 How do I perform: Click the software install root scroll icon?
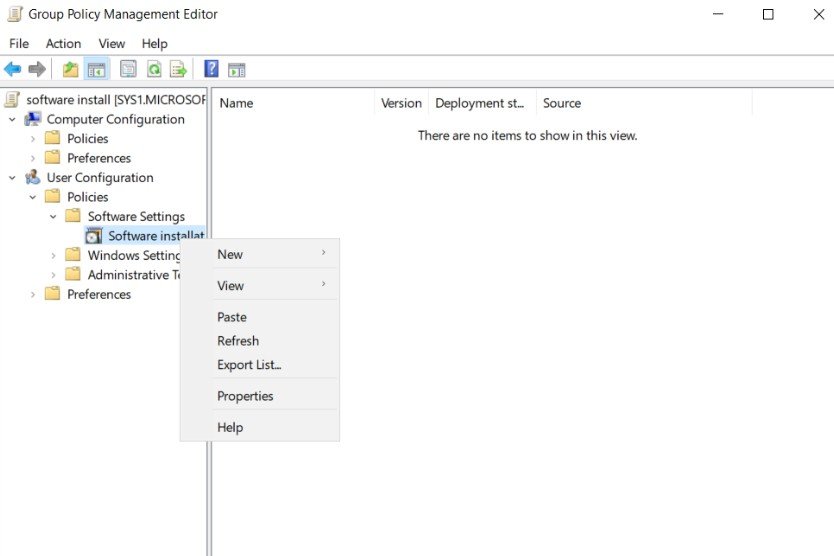pos(12,99)
